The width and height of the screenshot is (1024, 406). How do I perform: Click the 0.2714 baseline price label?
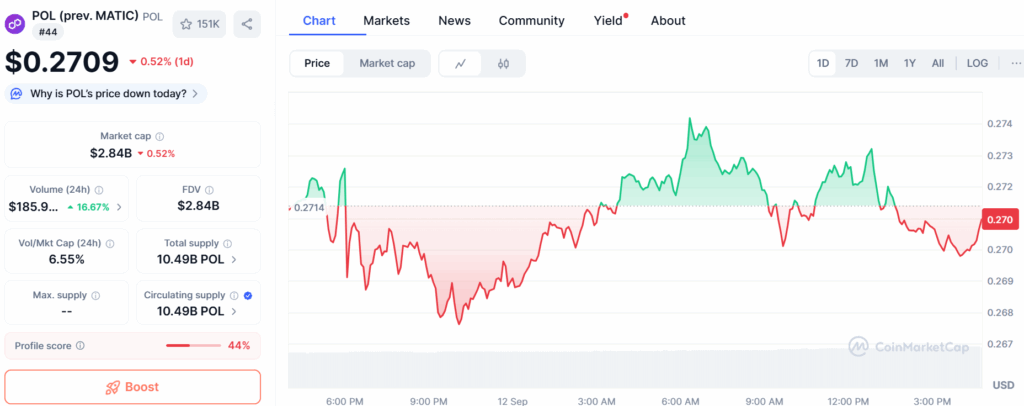(x=308, y=208)
